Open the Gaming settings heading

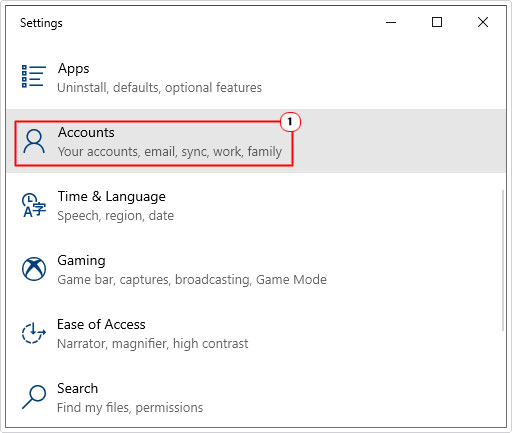tap(81, 260)
